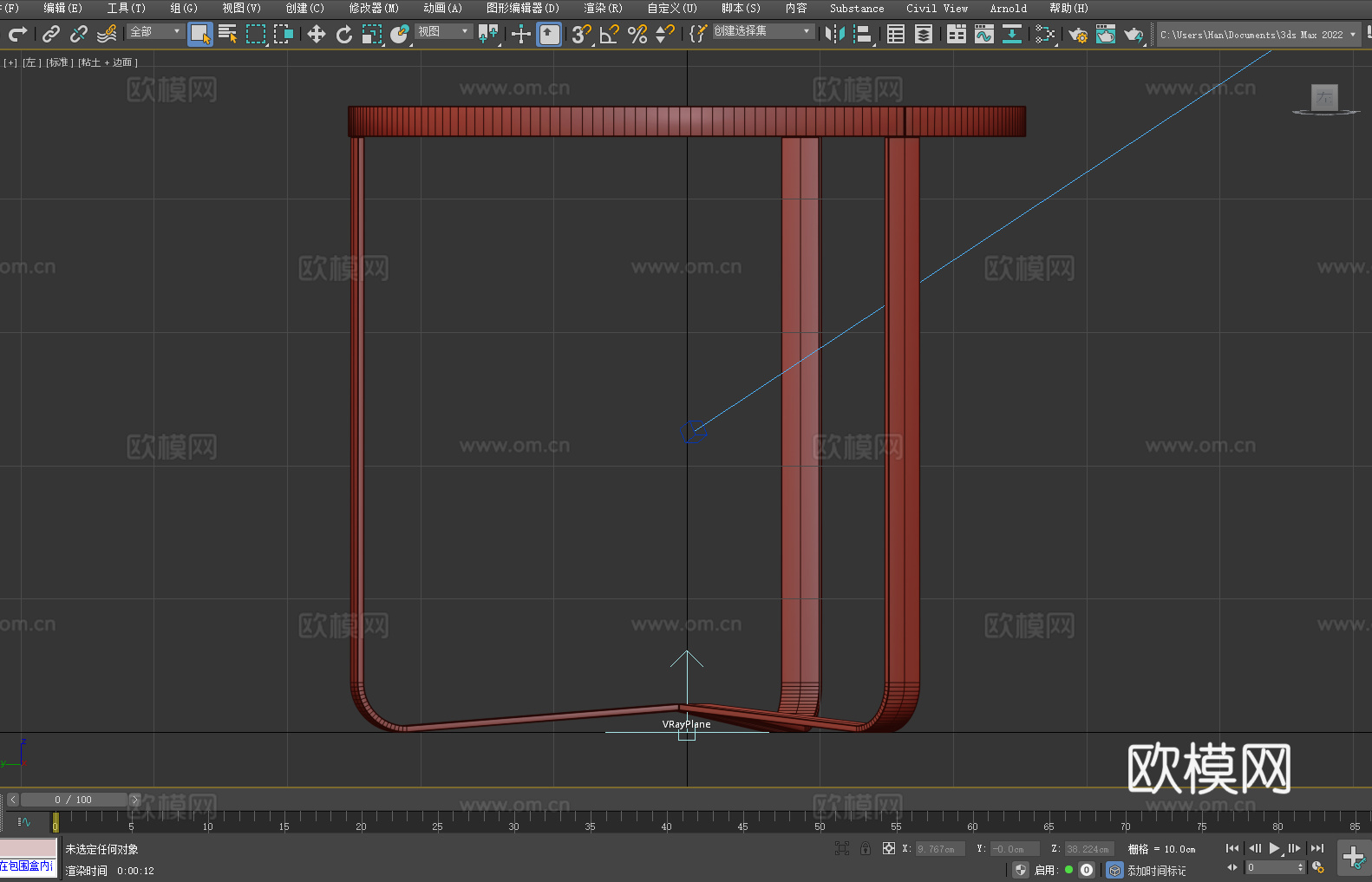Screen dimensions: 1372x882
Task: Open the 渲染(R) menu
Action: [603, 8]
